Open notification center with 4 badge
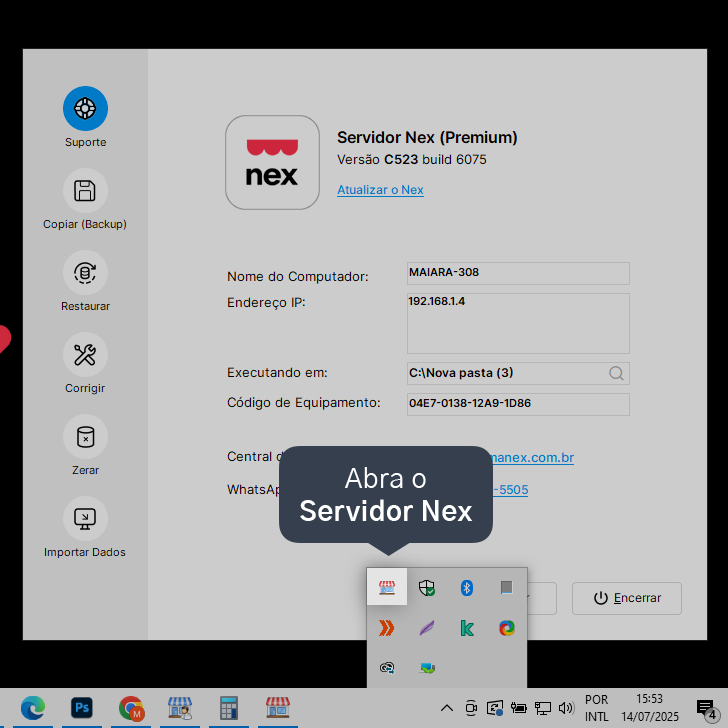 click(x=708, y=709)
